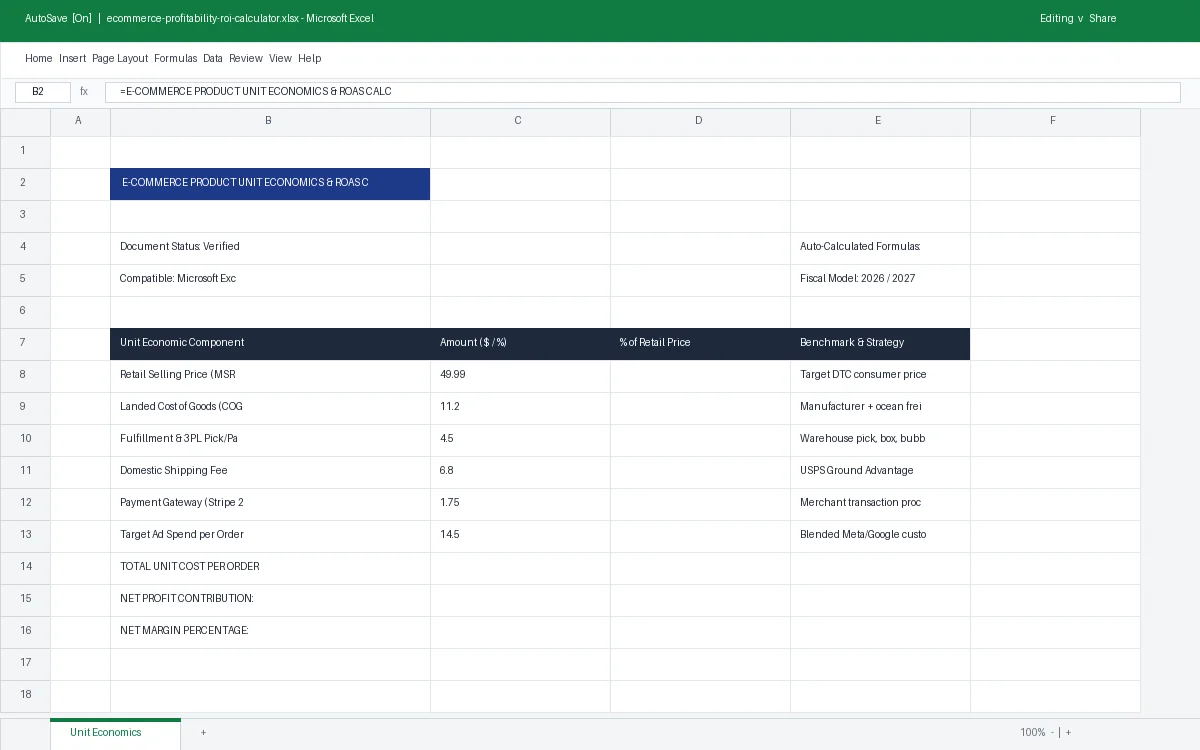Select the cell with value 6.8
This screenshot has height=750, width=1200.
pyautogui.click(x=520, y=471)
